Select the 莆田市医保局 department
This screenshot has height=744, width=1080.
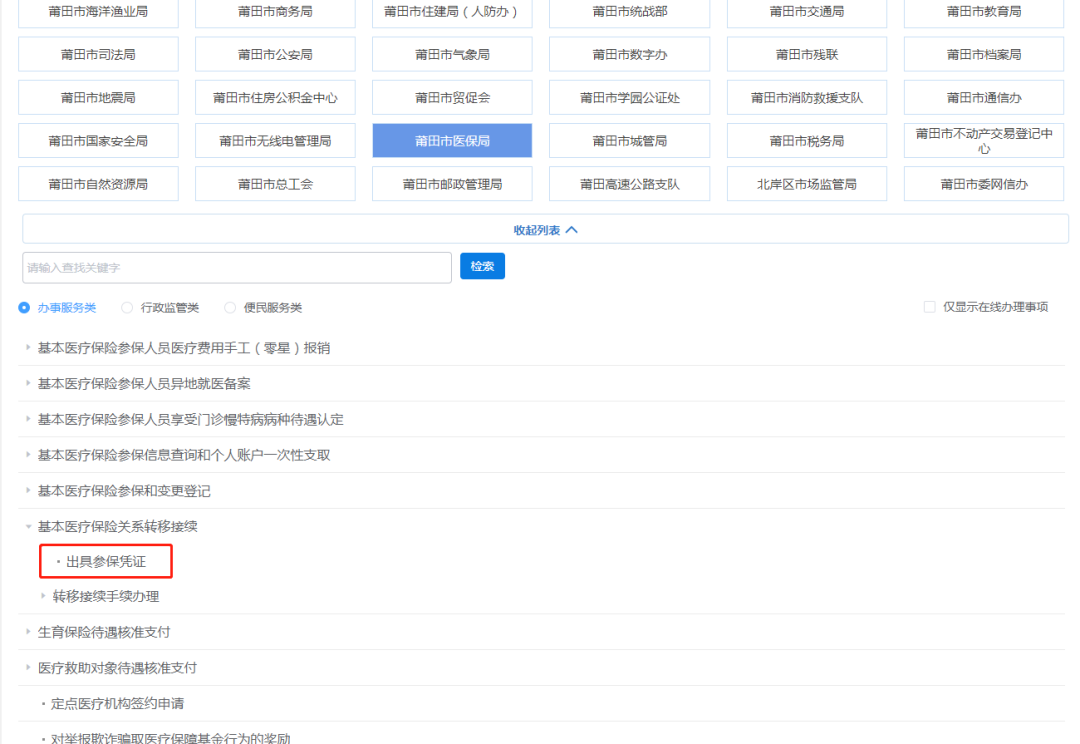(x=452, y=141)
